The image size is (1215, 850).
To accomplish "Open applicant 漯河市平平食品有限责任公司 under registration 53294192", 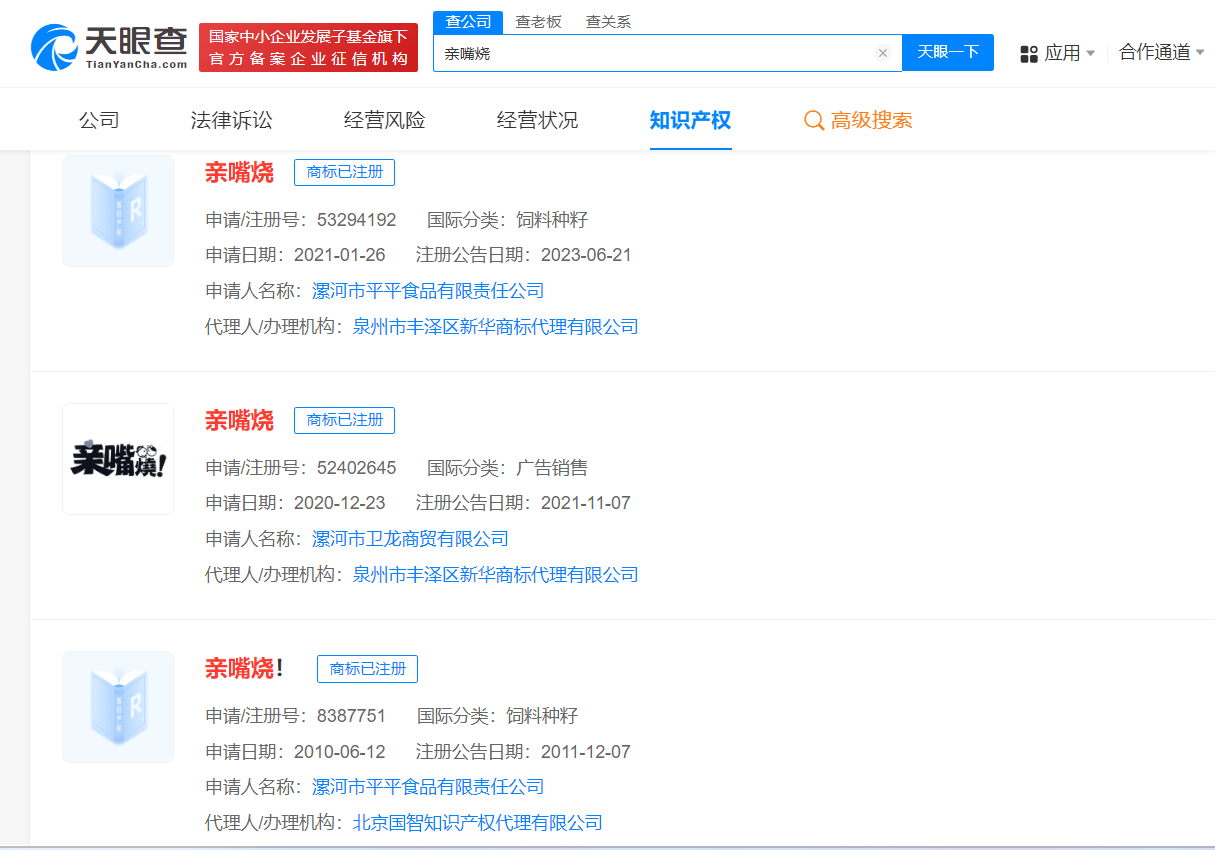I will coord(428,291).
